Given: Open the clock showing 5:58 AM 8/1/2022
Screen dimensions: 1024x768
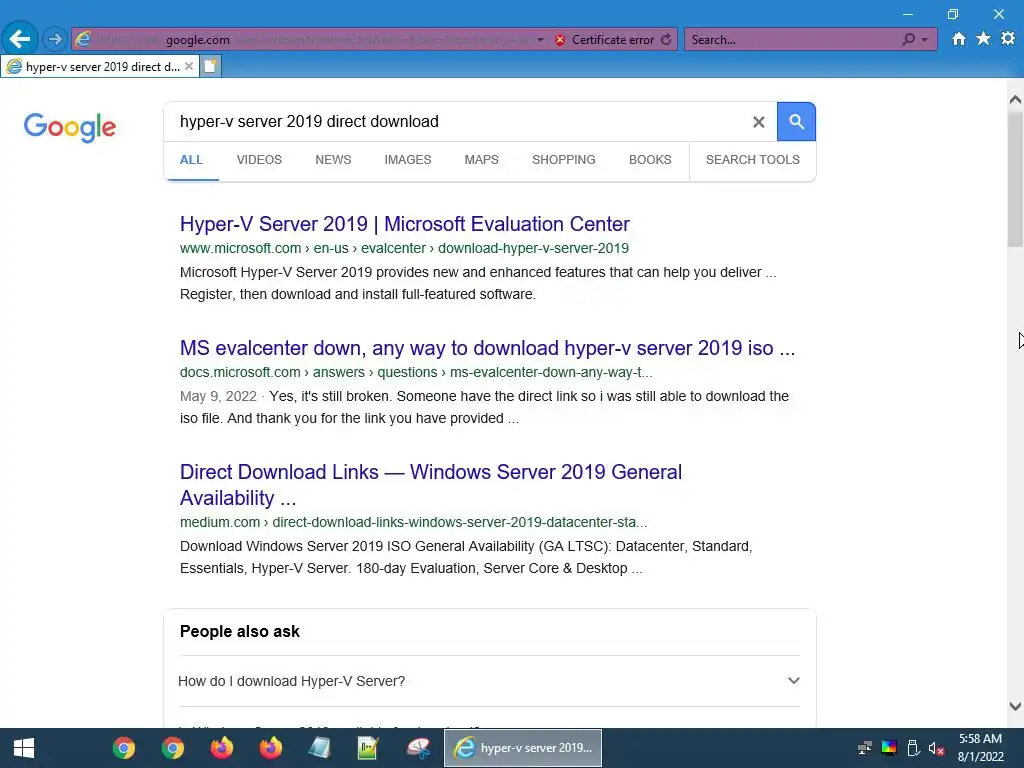Looking at the screenshot, I should (980, 748).
